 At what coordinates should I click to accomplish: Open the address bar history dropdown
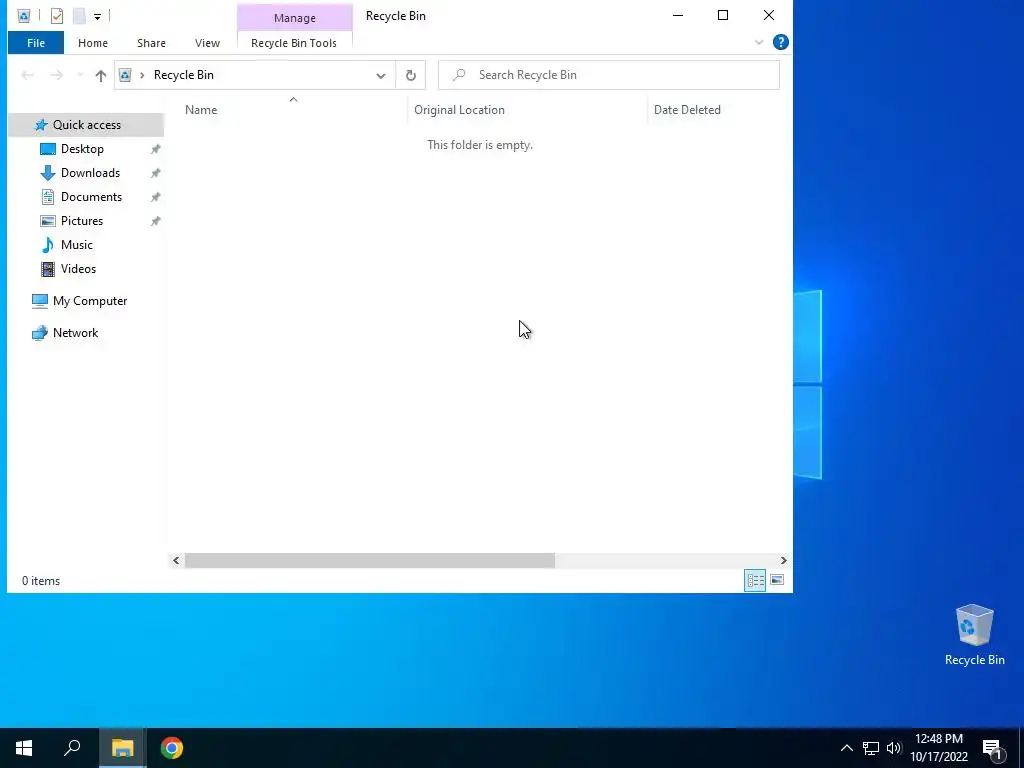pos(381,75)
